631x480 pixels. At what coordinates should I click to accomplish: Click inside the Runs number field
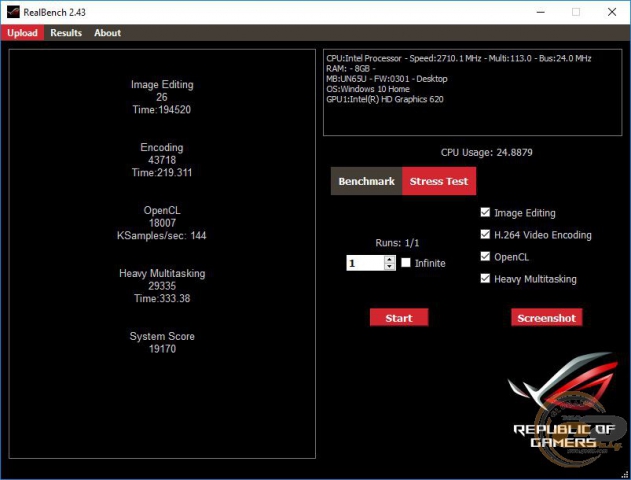point(364,263)
